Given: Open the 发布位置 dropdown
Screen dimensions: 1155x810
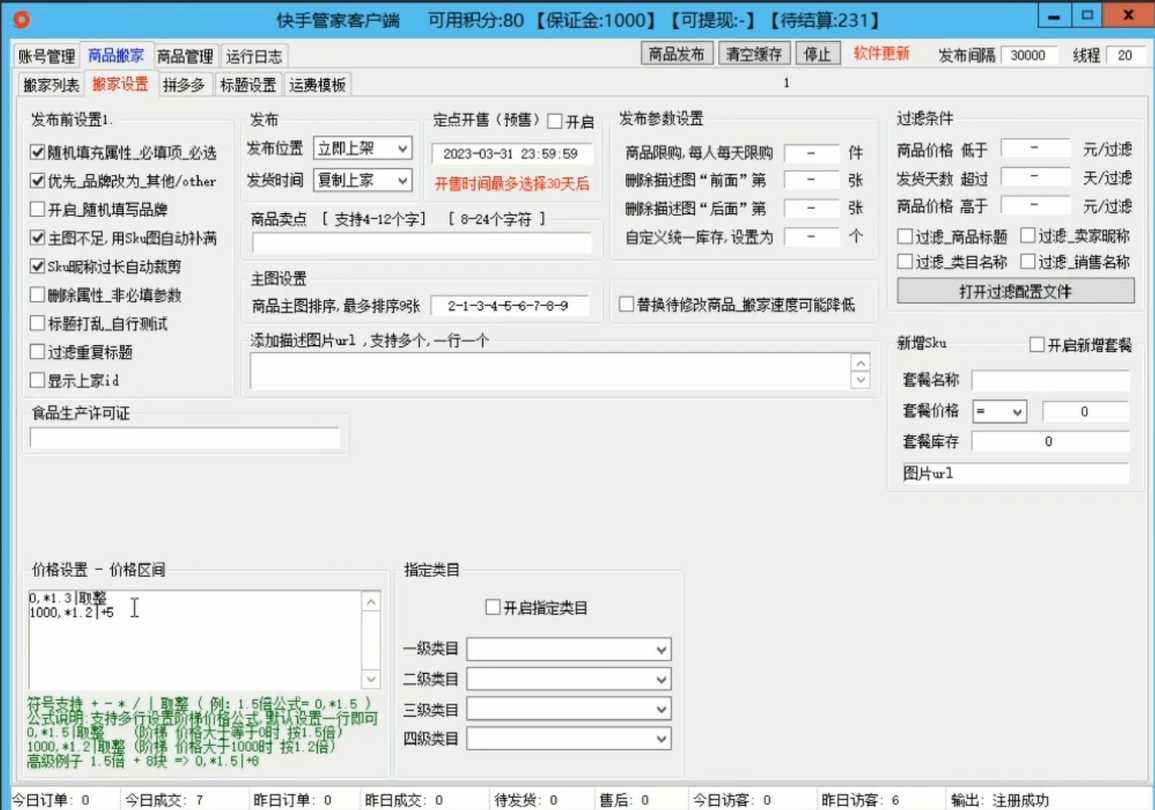Looking at the screenshot, I should [362, 149].
